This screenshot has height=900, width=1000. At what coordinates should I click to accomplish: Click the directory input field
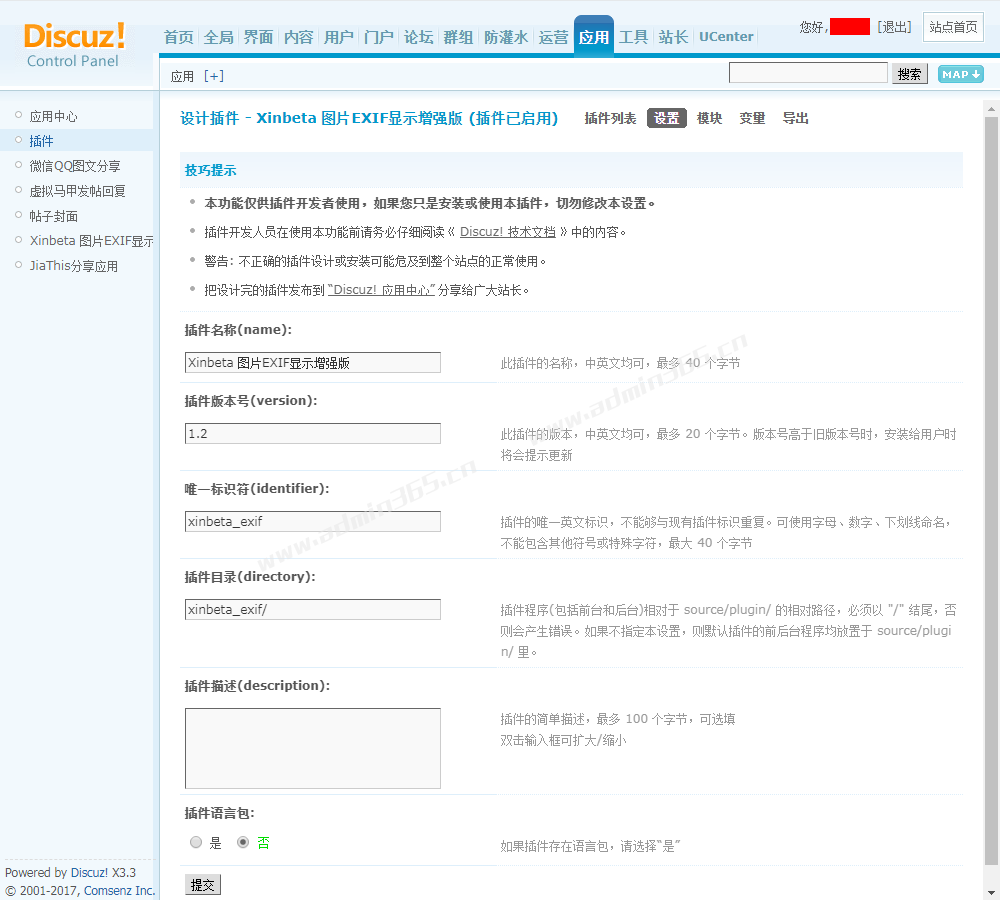point(312,609)
